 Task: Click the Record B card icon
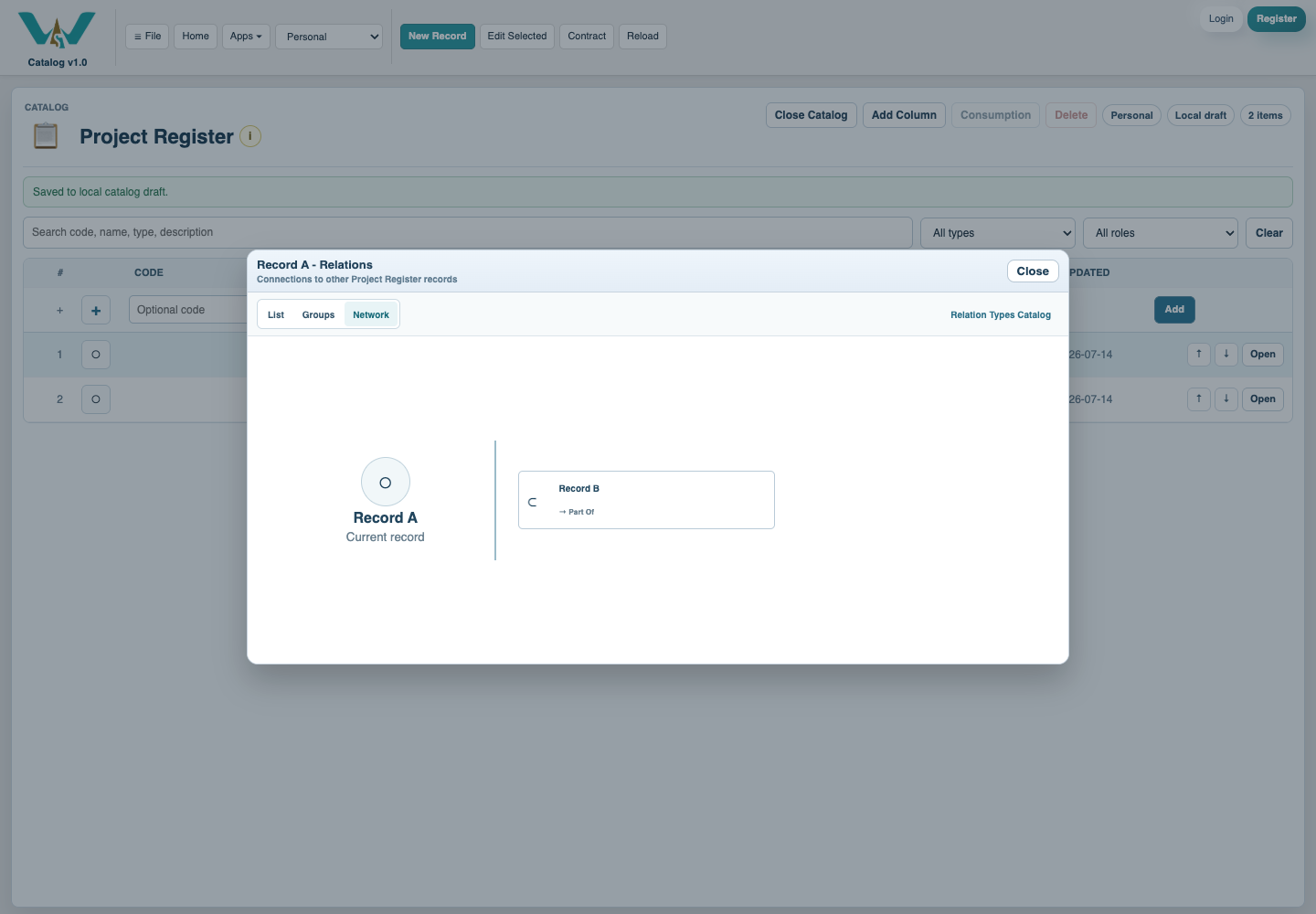[x=532, y=502]
